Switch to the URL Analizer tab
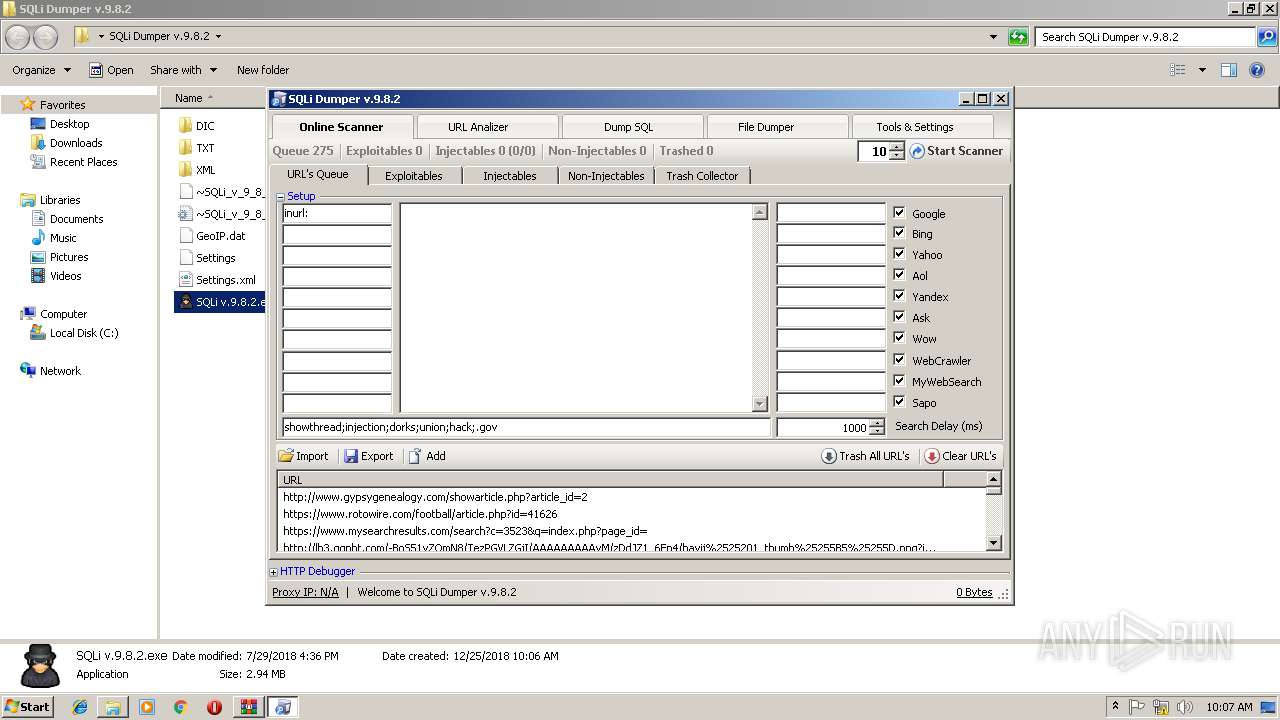Image resolution: width=1280 pixels, height=720 pixels. pyautogui.click(x=487, y=127)
